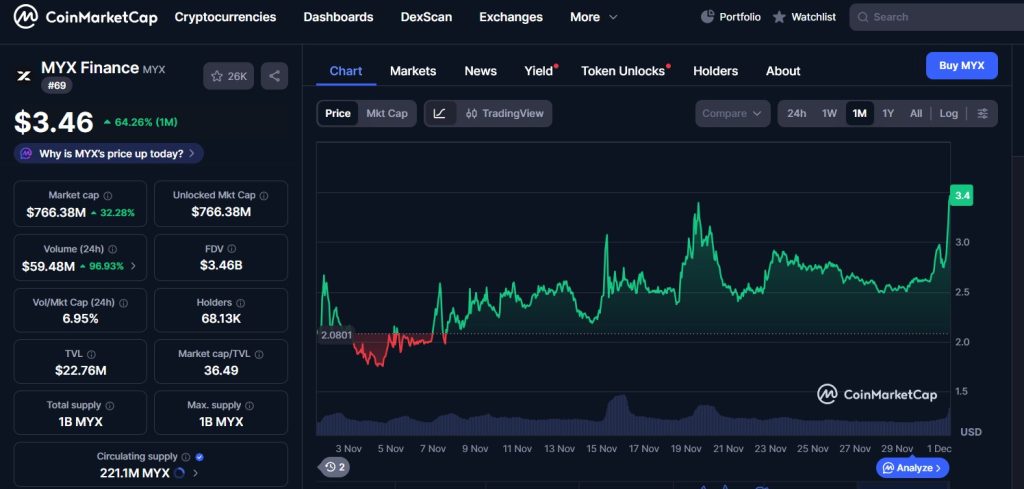Open the Token Unlocks tab

(x=623, y=71)
